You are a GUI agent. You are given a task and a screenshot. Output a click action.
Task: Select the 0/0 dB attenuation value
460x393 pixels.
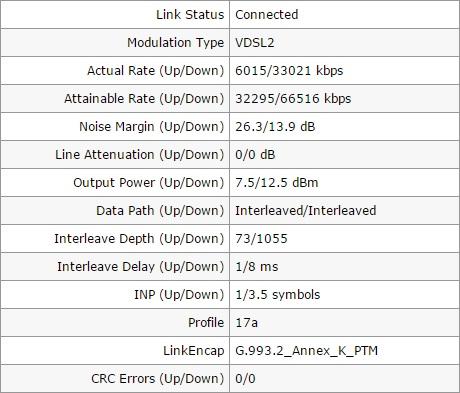255,155
